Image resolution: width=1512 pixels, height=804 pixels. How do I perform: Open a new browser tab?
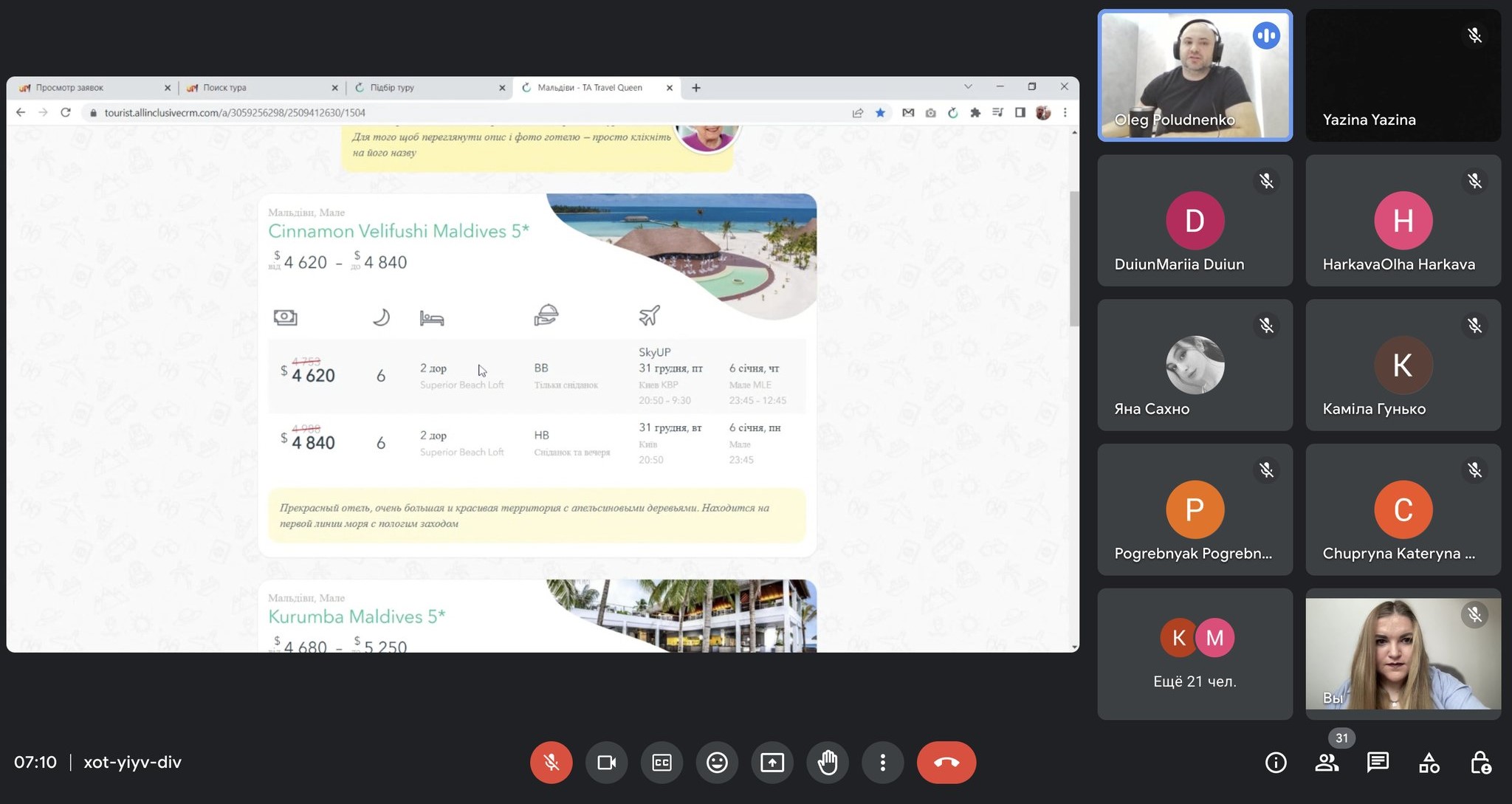coord(696,88)
